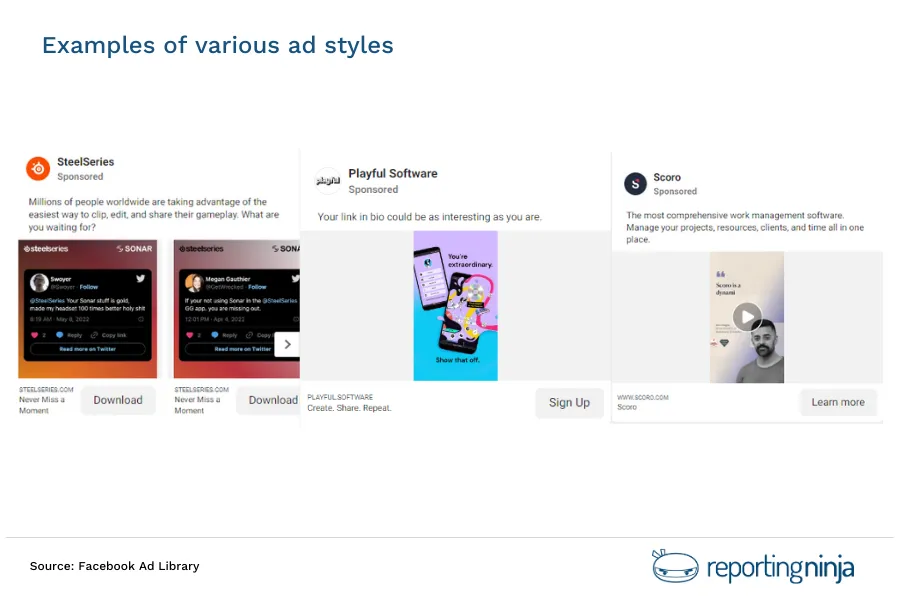Screen dimensions: 900x600
Task: Click Swoyer's circular profile picture
Action: pos(40,282)
